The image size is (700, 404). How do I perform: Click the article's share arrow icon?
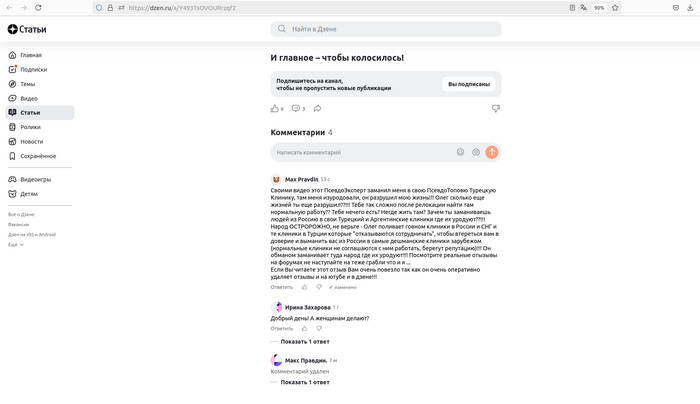click(317, 108)
